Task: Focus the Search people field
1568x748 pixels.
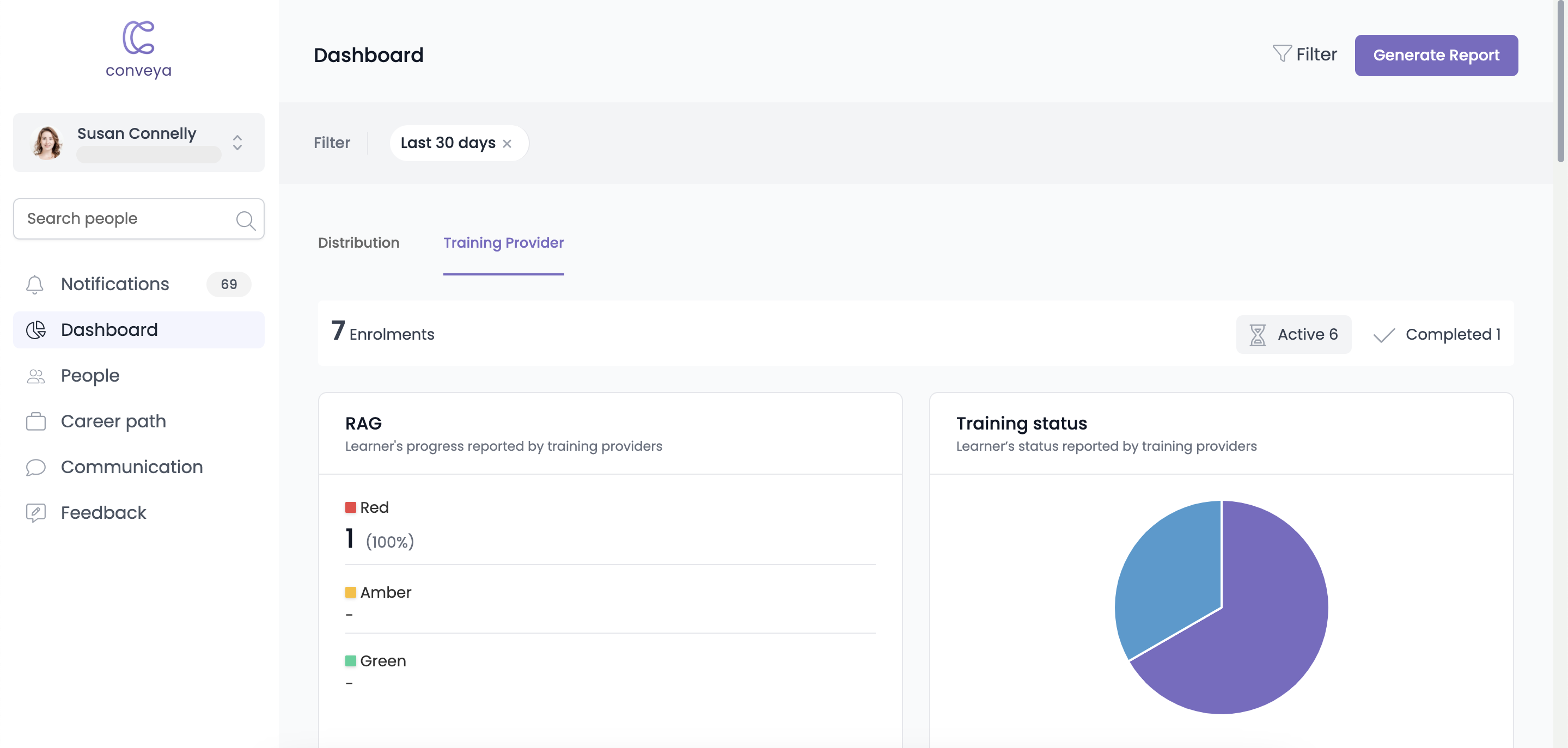Action: coord(139,218)
